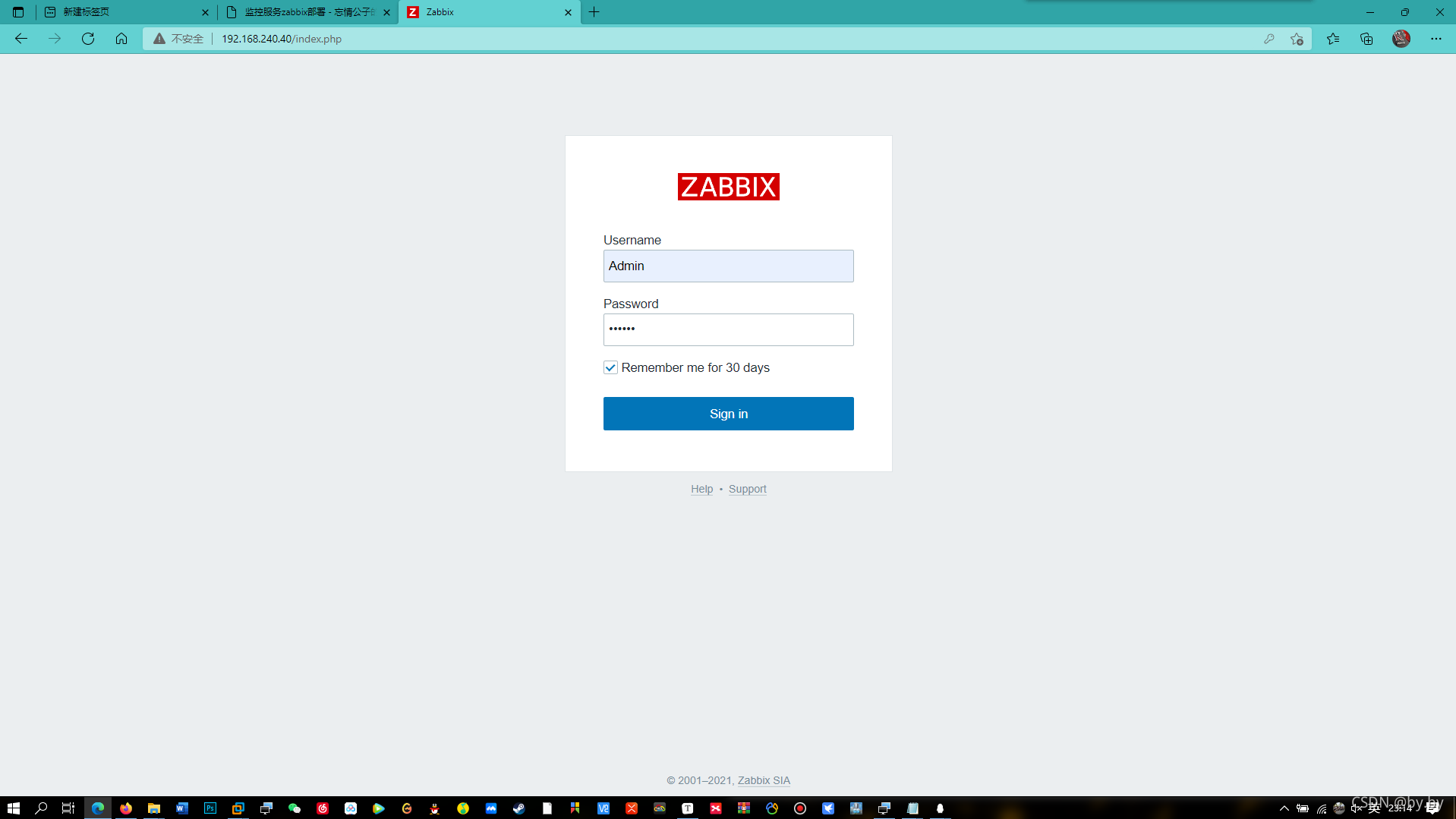
Task: Open QQ penguin icon on taskbar
Action: (x=435, y=808)
